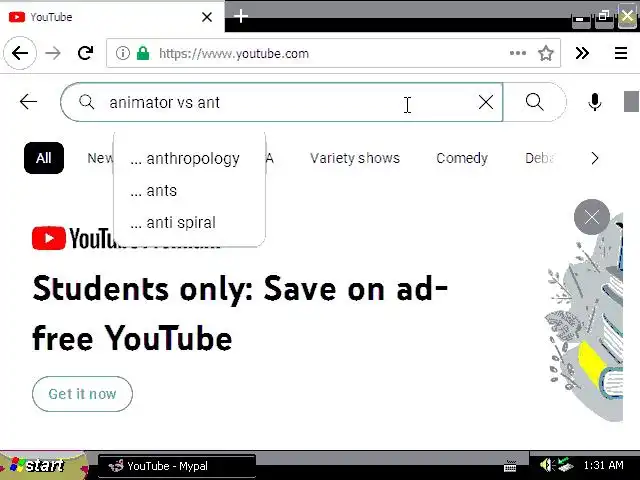The width and height of the screenshot is (640, 480).
Task: Choose the anti spiral search suggestion
Action: [x=189, y=222]
